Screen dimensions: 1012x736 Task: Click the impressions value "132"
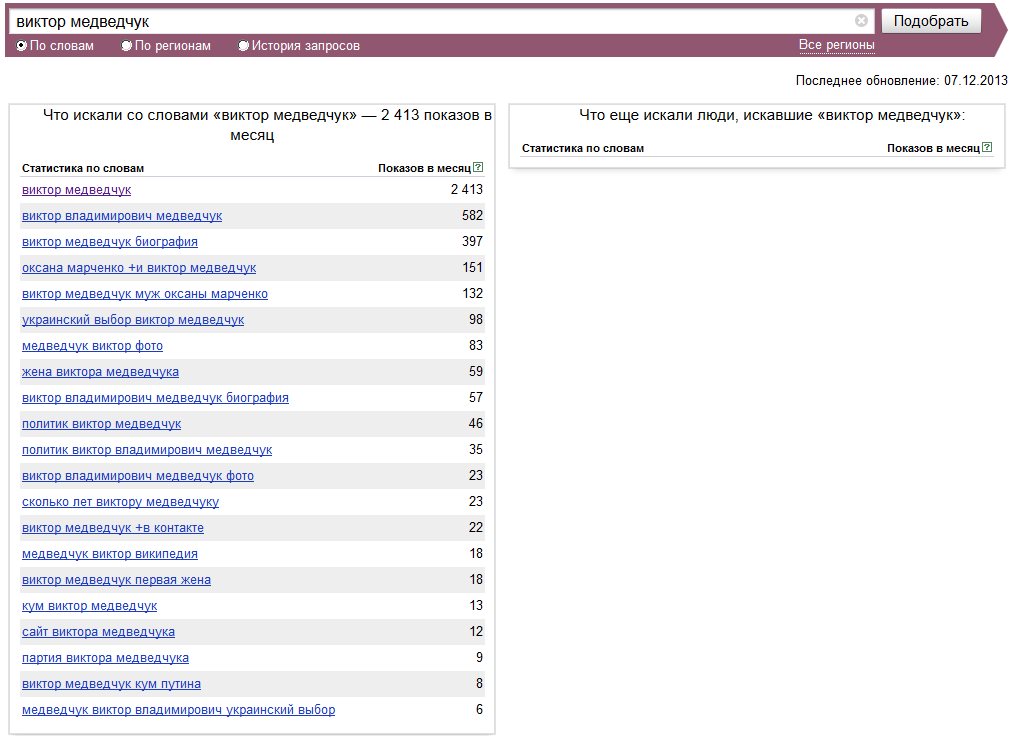click(x=472, y=293)
